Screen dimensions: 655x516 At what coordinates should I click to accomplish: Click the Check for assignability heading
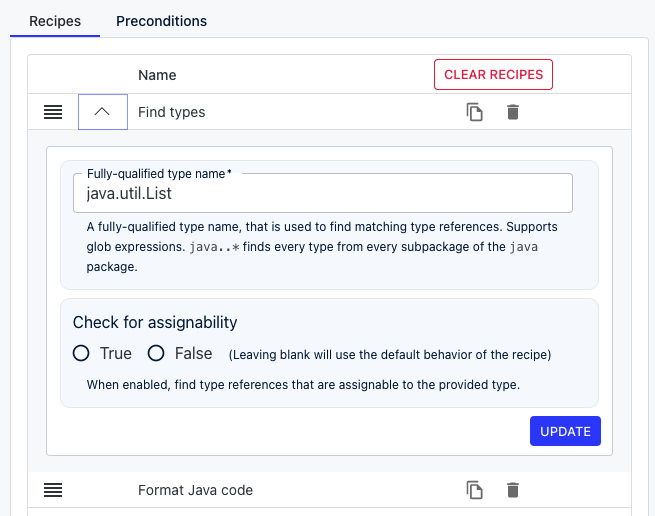(155, 323)
